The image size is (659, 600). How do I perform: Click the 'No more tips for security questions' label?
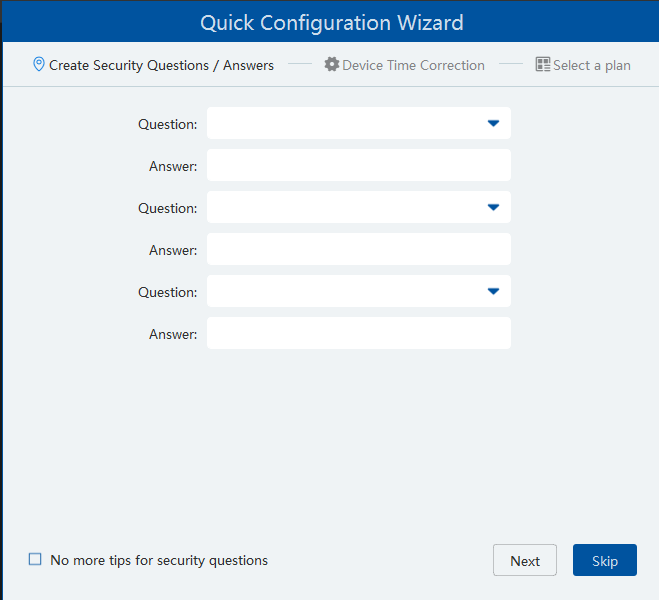[x=159, y=560]
